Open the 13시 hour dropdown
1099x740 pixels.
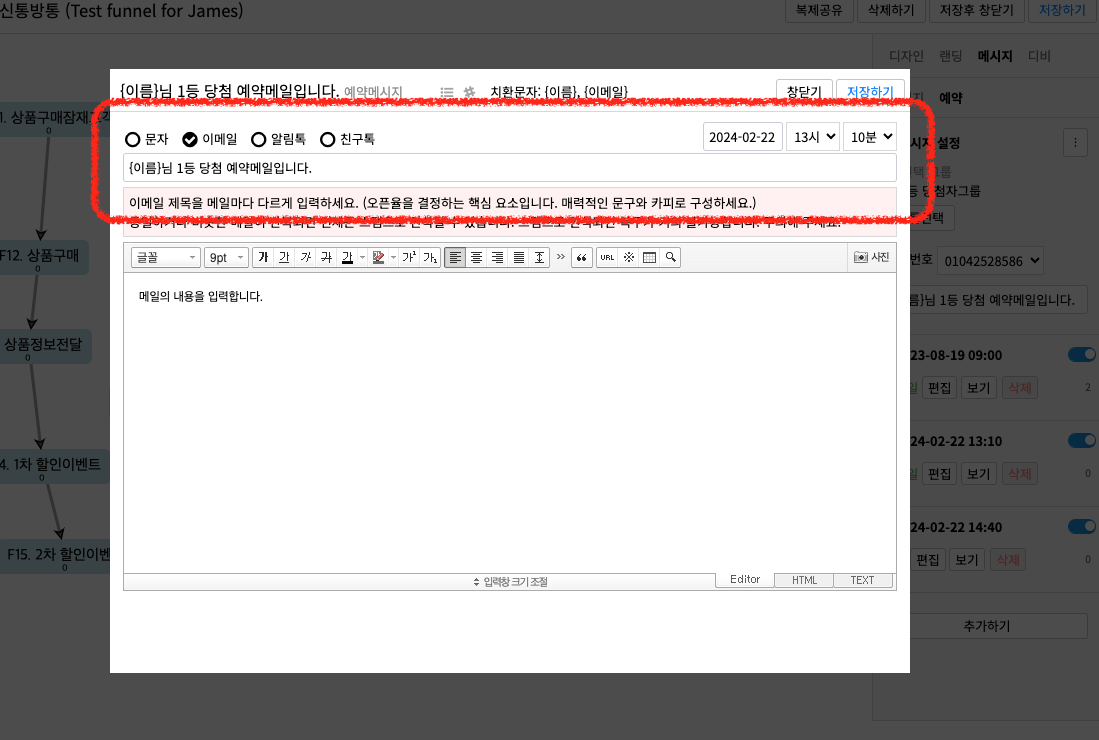tap(812, 138)
